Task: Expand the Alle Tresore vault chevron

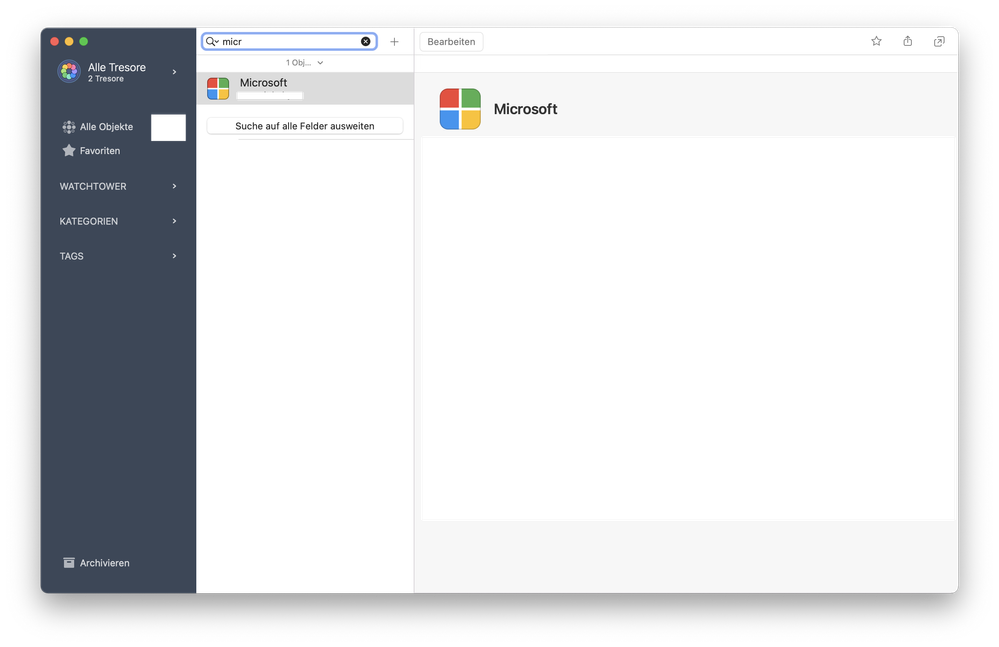Action: [175, 72]
